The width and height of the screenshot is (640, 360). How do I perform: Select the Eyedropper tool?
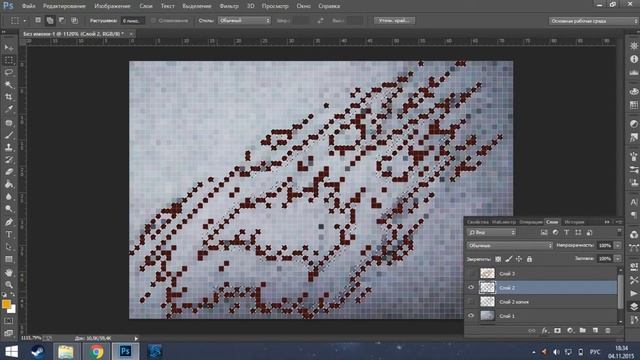(x=9, y=109)
